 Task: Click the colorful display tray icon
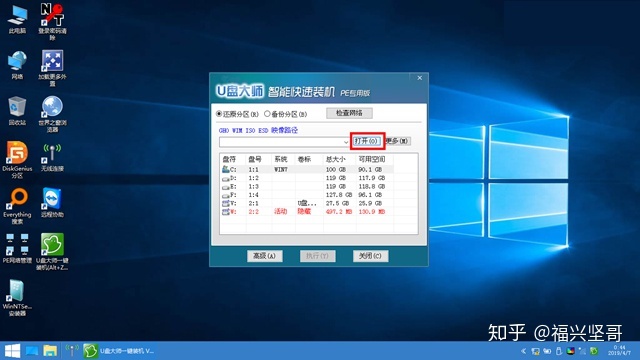pyautogui.click(x=571, y=351)
